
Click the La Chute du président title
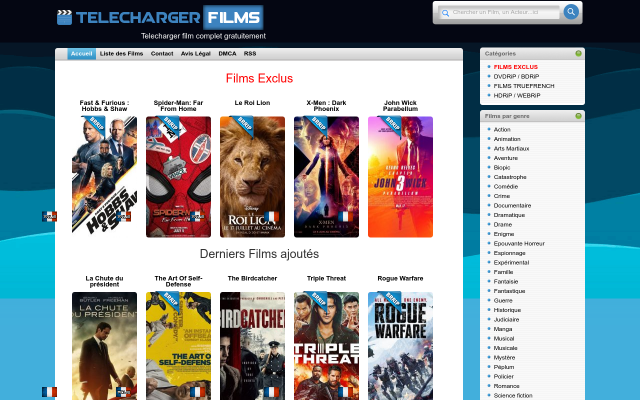104,281
